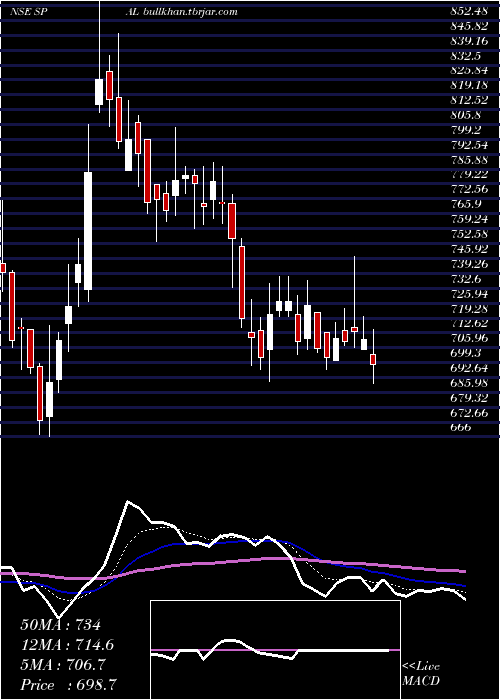Click the 759.24 price axis label

(468, 219)
